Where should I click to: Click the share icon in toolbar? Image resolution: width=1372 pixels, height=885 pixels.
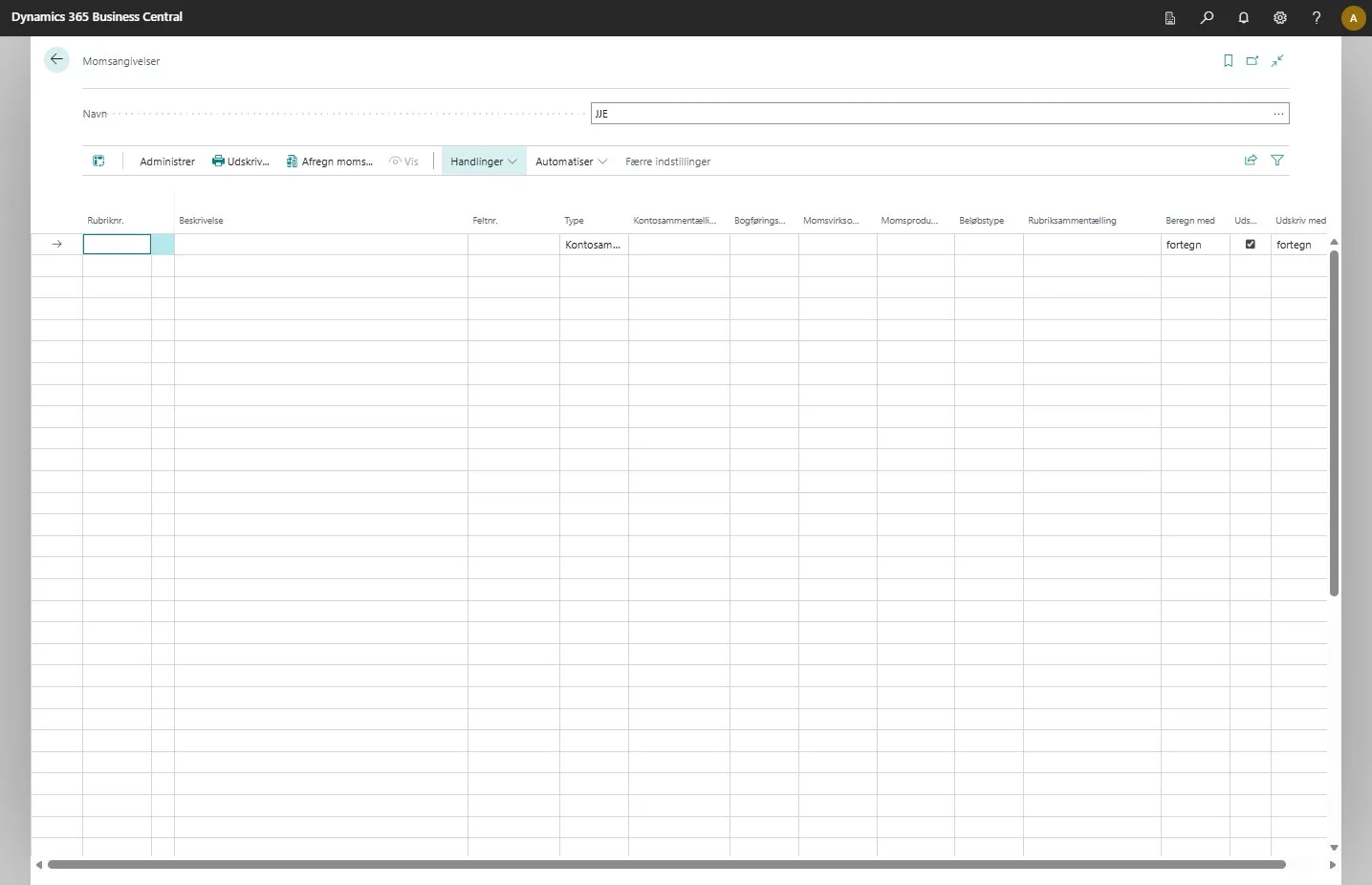(x=1251, y=161)
